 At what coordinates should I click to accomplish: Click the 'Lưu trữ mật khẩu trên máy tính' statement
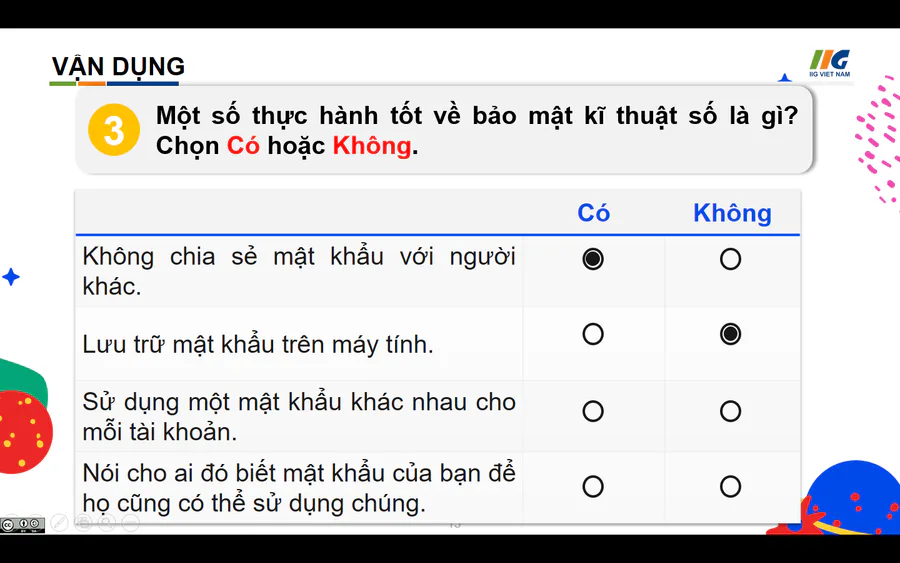tap(258, 345)
